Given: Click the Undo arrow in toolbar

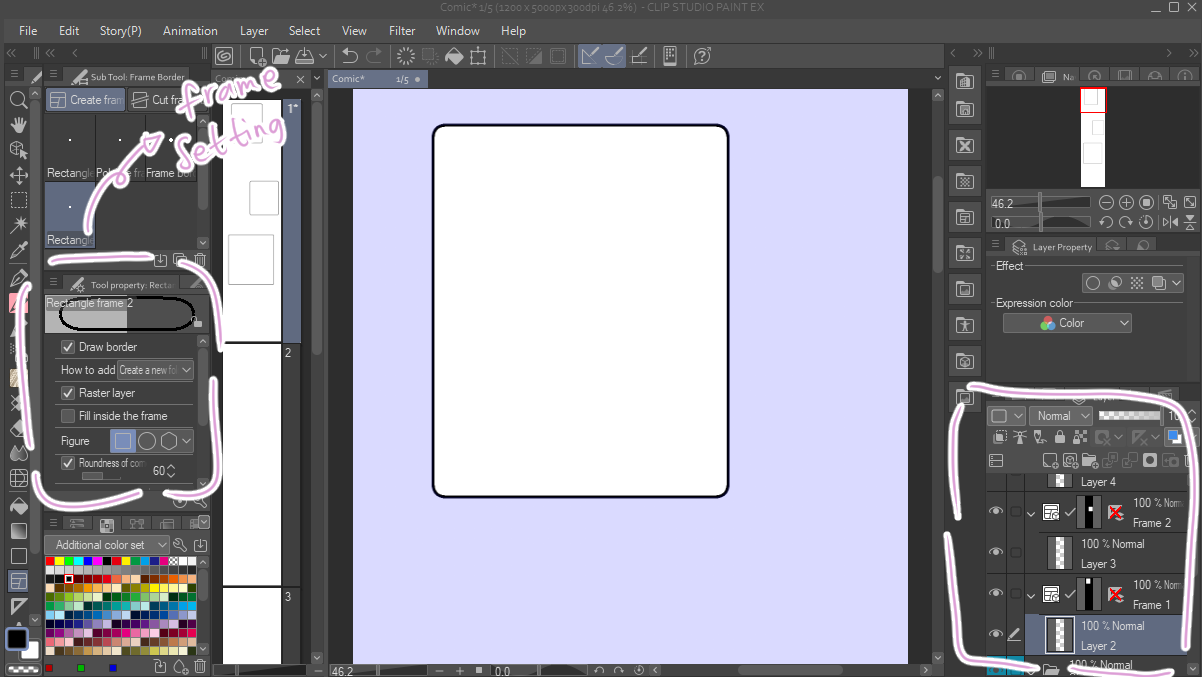Looking at the screenshot, I should pos(349,56).
